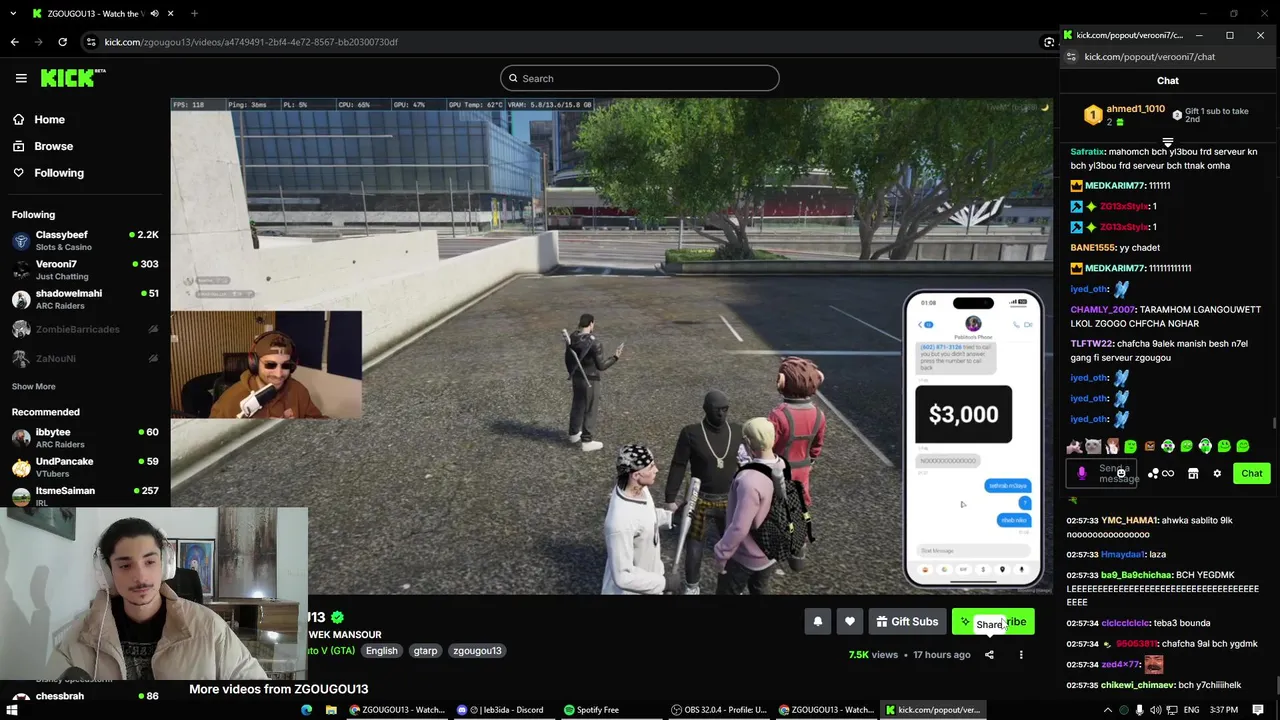Open the hamburger menu next to Kick logo
The width and height of the screenshot is (1280, 720).
(21, 78)
